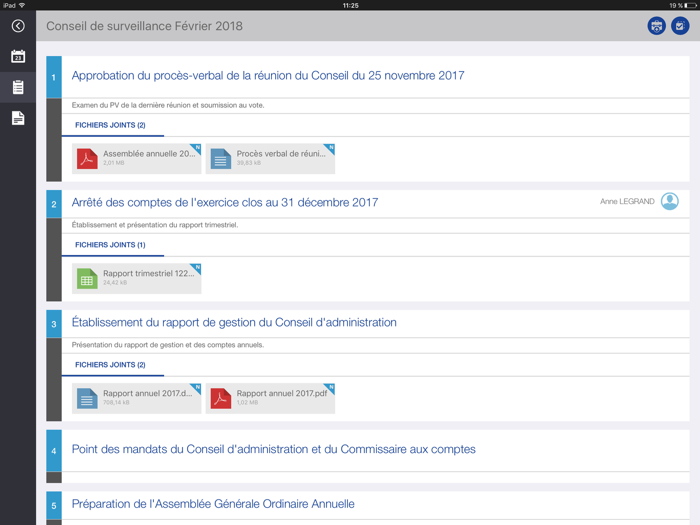Viewport: 700px width, 525px height.
Task: Click text Présentation du rapport de gestion
Action: (x=168, y=345)
